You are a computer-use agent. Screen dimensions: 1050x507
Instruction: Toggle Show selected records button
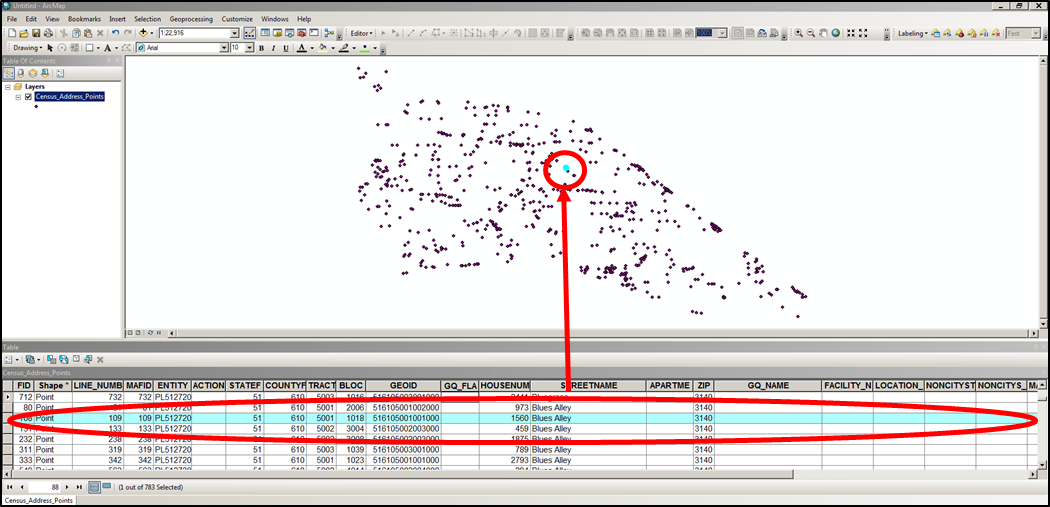(x=107, y=486)
